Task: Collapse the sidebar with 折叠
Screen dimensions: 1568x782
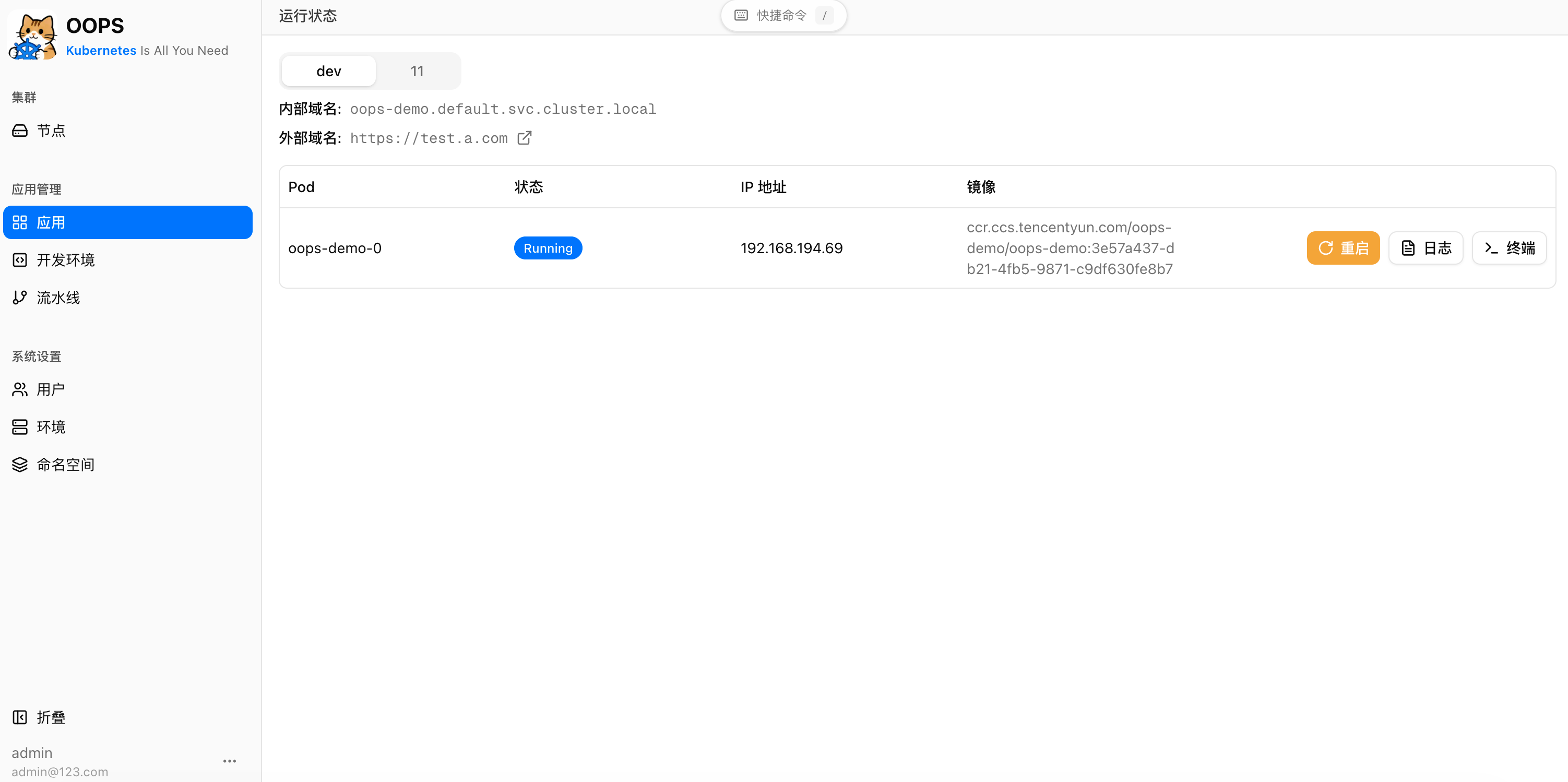Action: click(128, 717)
